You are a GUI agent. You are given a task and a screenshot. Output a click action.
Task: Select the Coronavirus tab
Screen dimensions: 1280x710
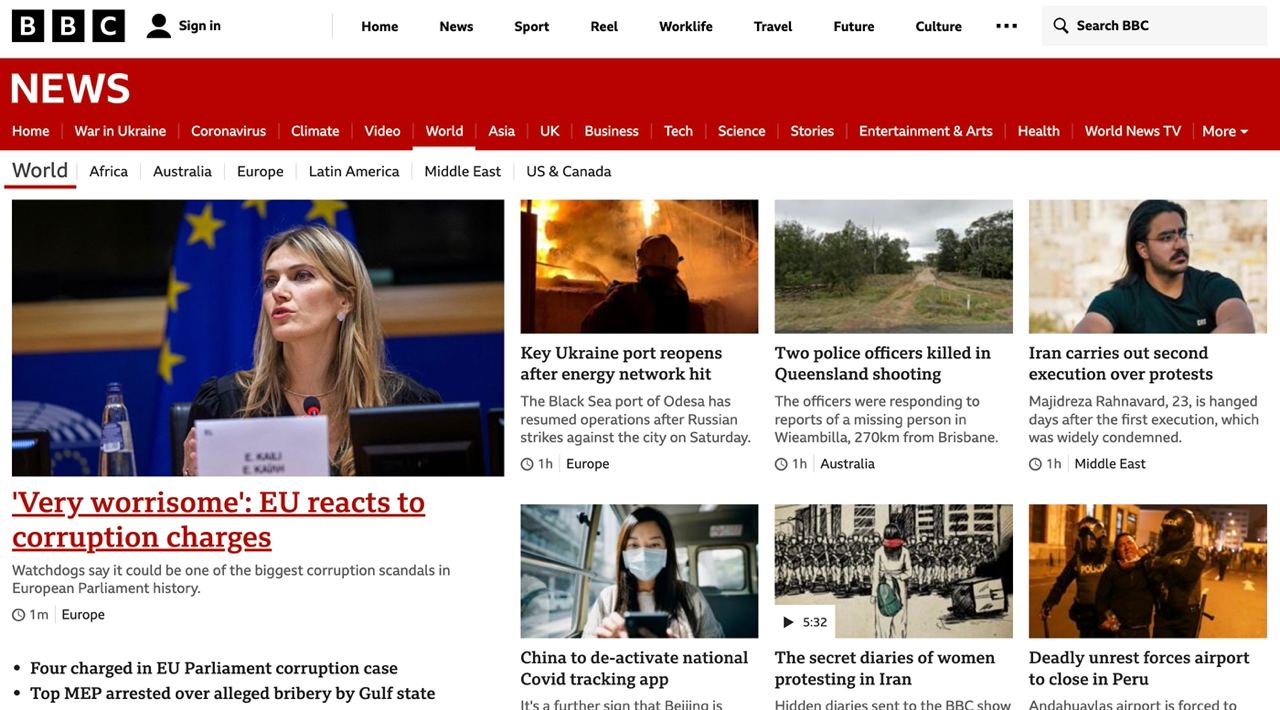click(228, 131)
